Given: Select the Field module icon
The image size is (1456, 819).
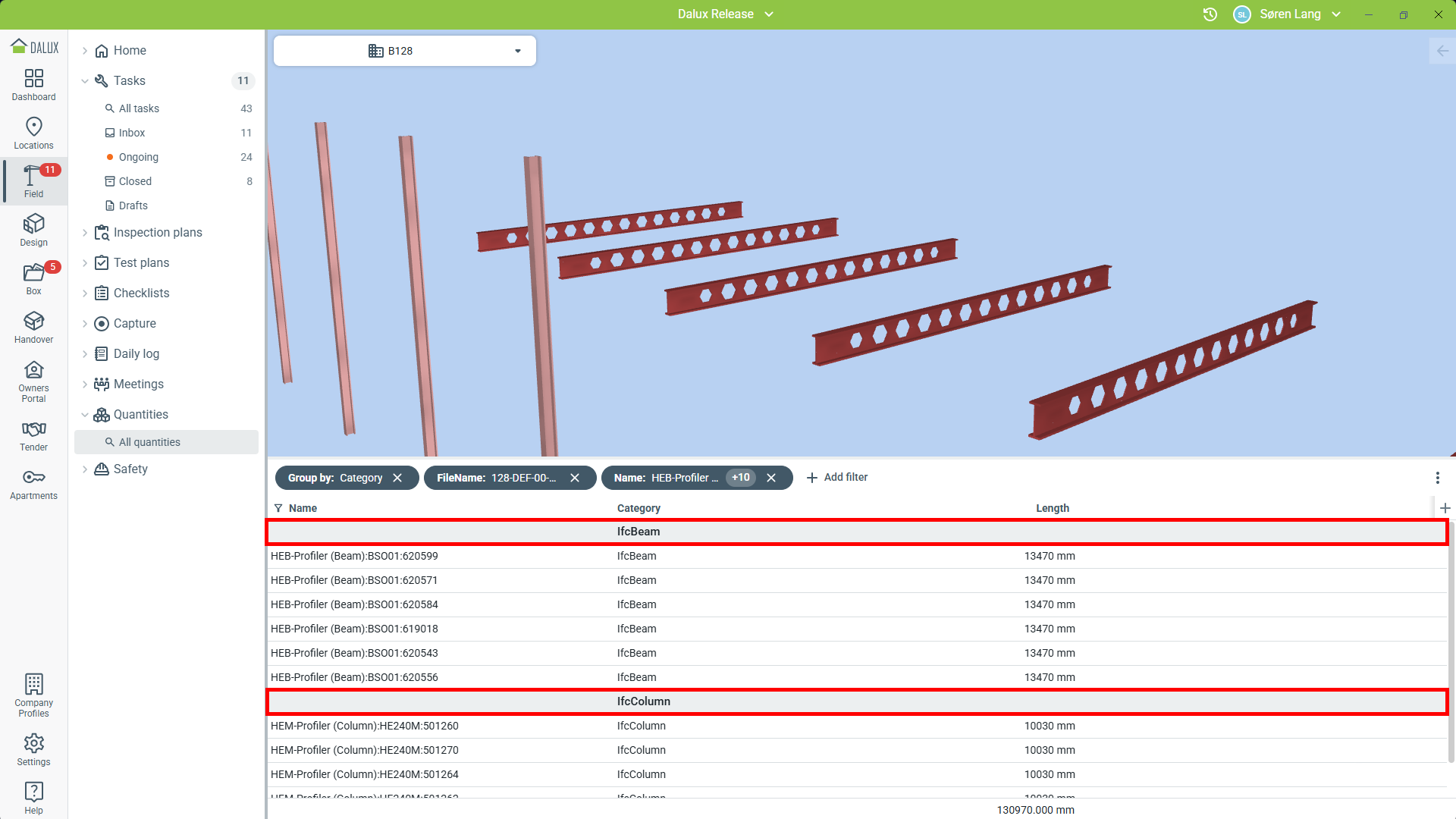Looking at the screenshot, I should (33, 182).
